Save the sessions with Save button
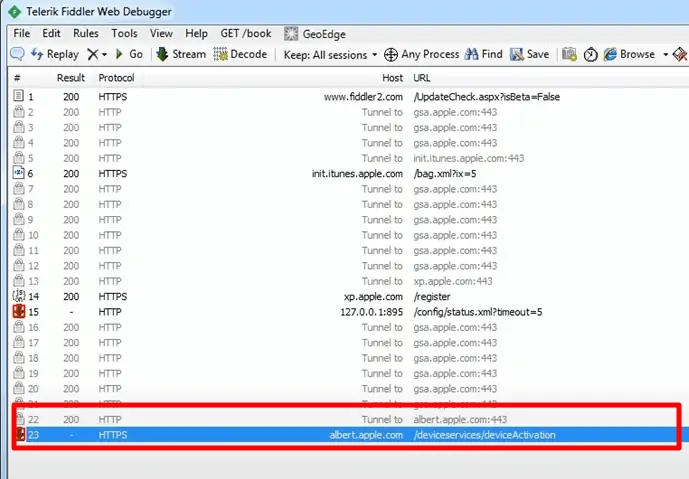Screen dimensions: 689x479 point(530,54)
